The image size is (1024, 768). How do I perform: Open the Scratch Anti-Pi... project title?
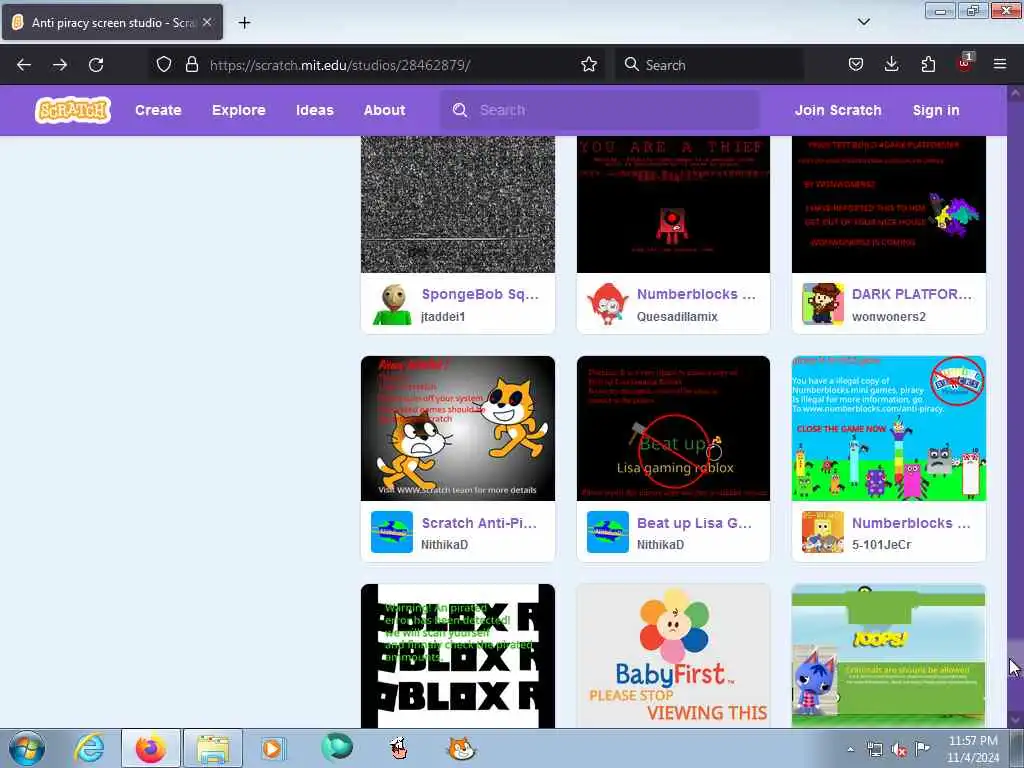tap(479, 523)
